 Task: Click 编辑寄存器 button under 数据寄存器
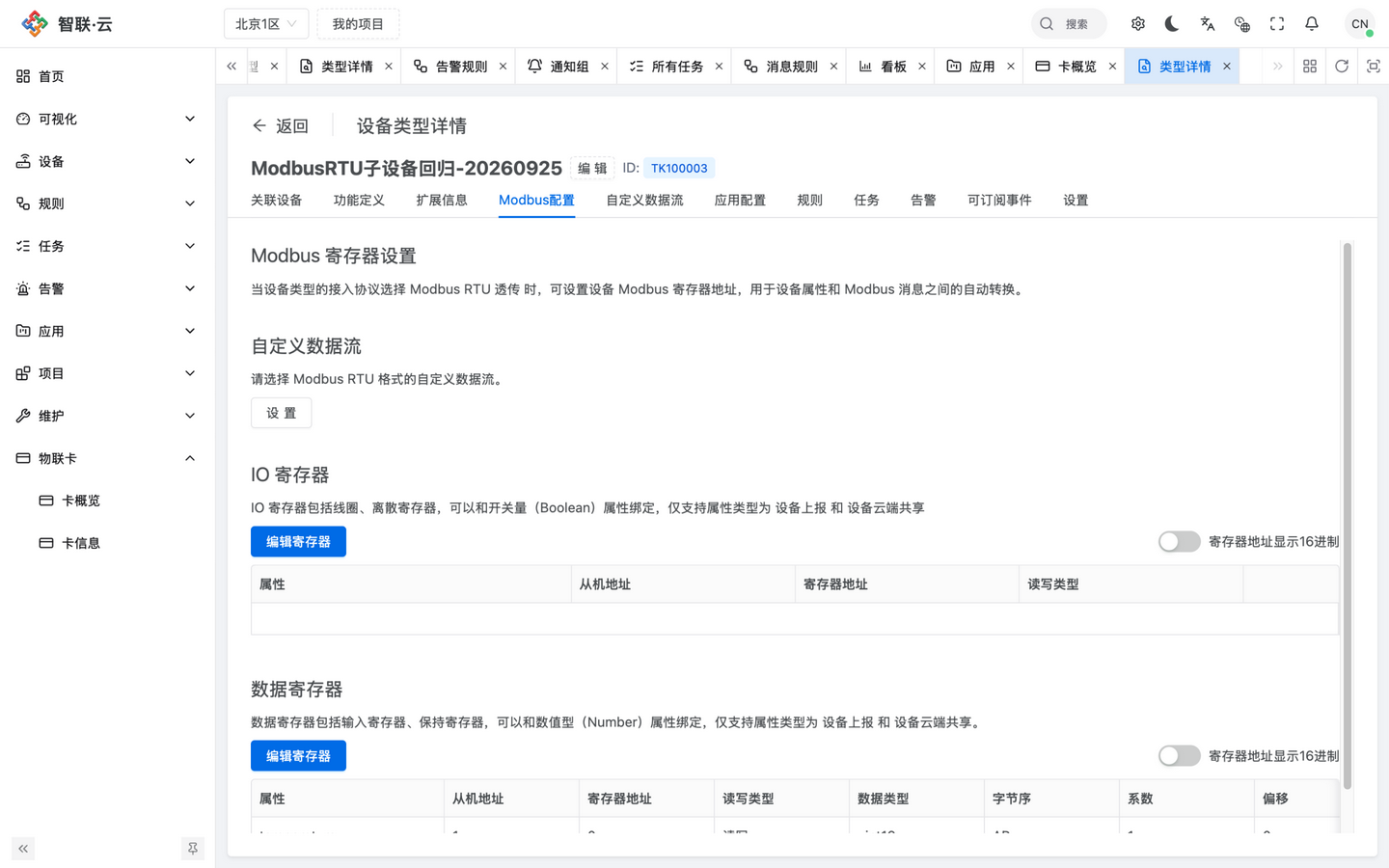pyautogui.click(x=298, y=756)
